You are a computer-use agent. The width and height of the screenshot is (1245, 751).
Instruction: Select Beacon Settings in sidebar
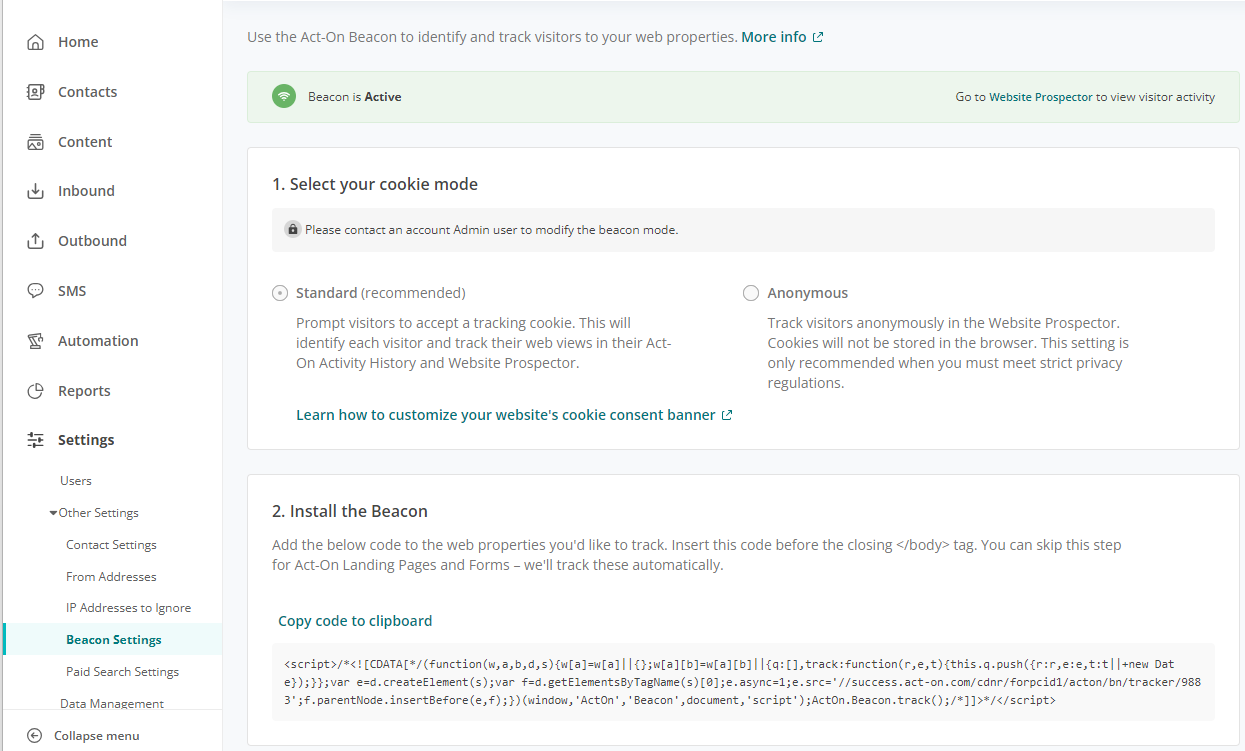(113, 640)
